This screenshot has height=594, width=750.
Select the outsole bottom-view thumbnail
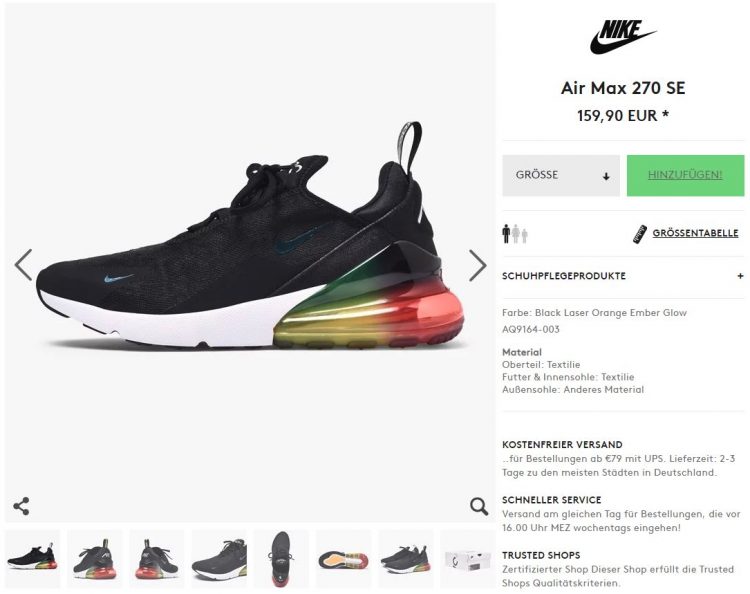343,559
